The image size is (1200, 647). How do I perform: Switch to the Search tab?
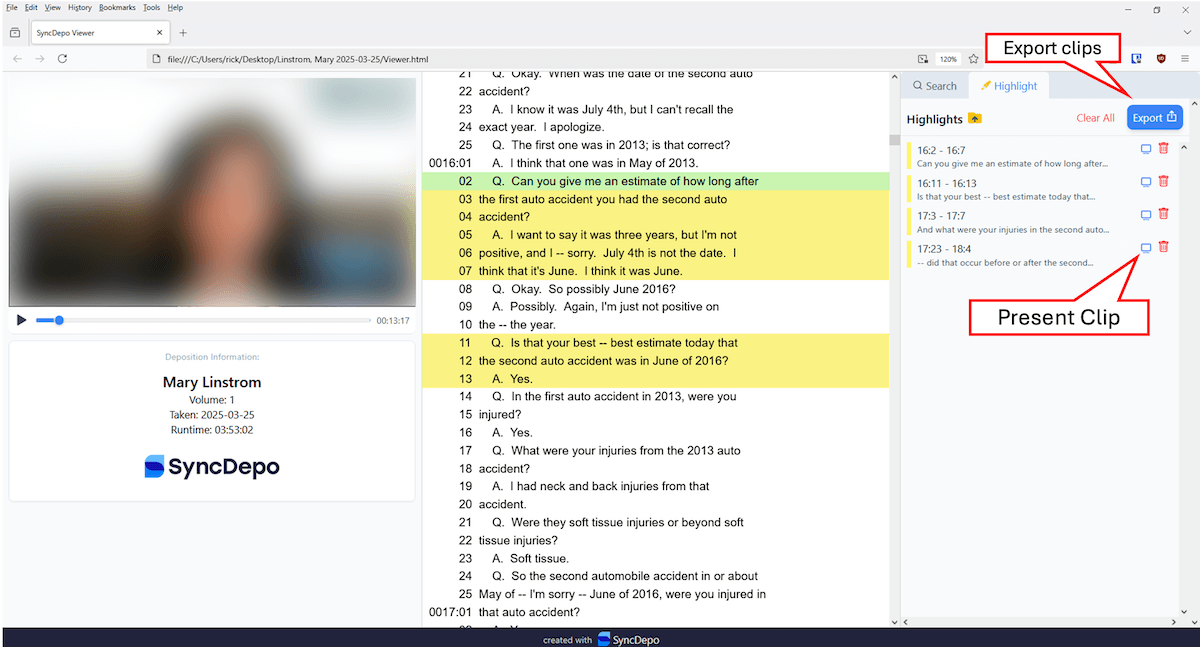pyautogui.click(x=934, y=86)
